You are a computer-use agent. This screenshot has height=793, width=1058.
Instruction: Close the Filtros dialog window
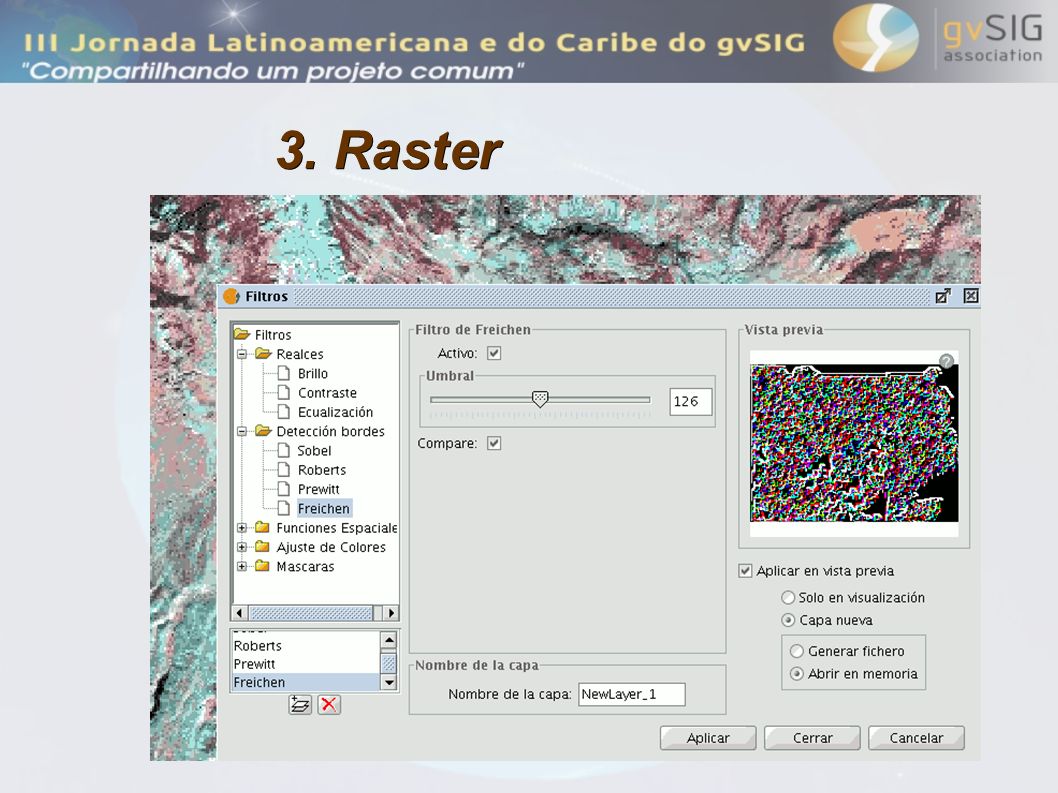coord(970,296)
